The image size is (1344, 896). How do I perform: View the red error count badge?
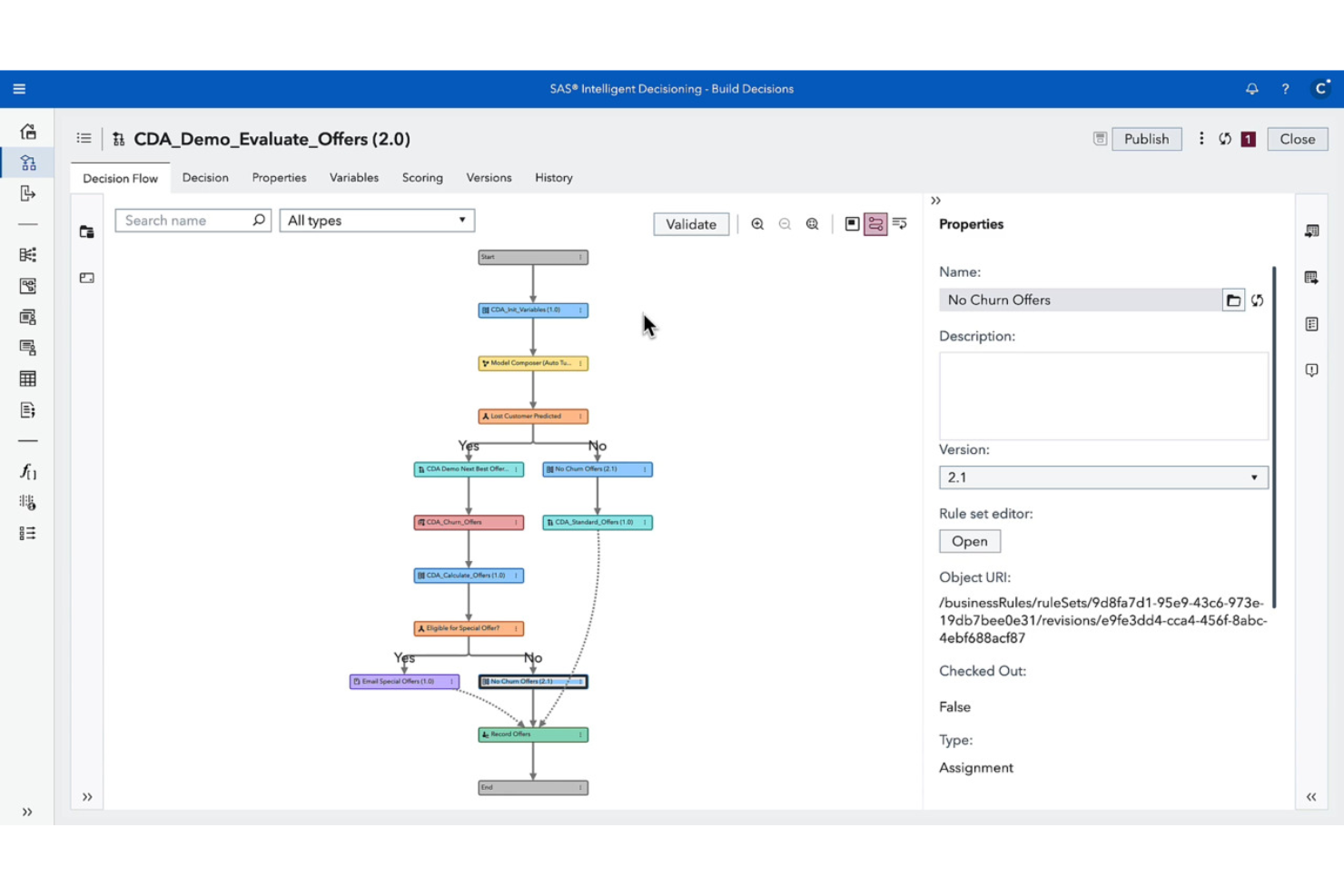click(1249, 139)
